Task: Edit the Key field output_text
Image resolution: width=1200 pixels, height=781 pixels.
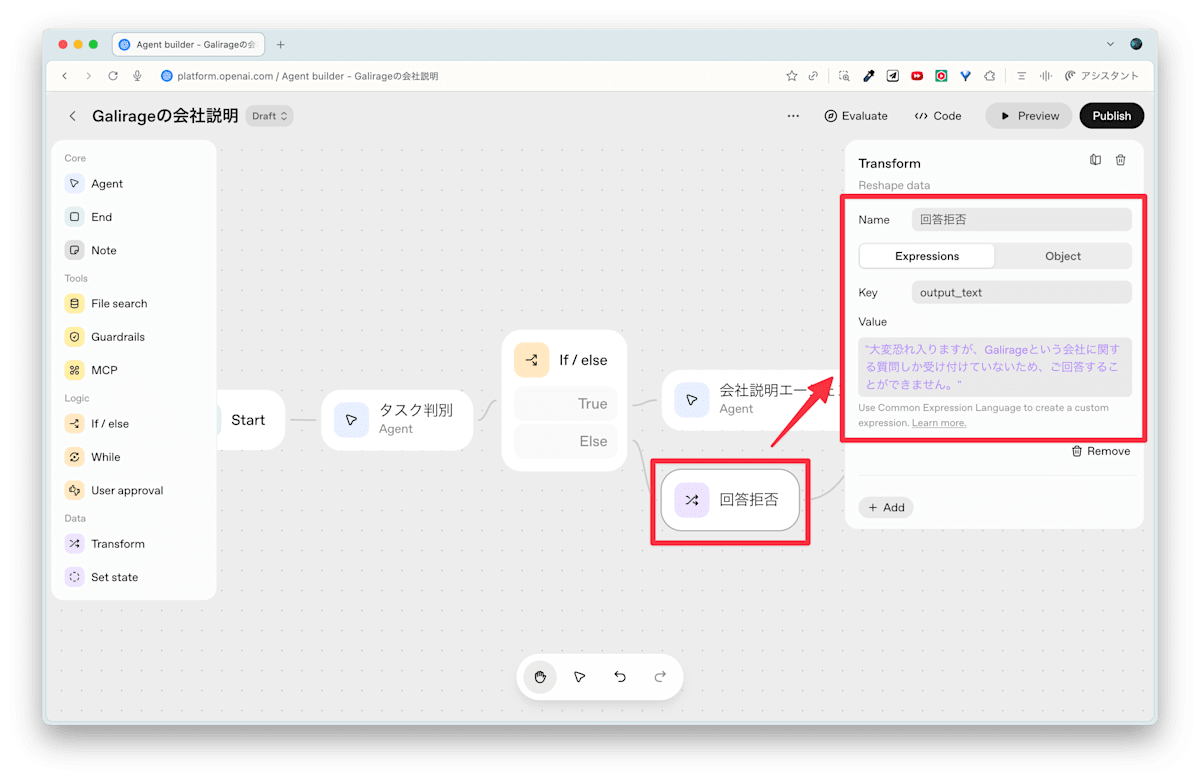Action: pos(1022,293)
